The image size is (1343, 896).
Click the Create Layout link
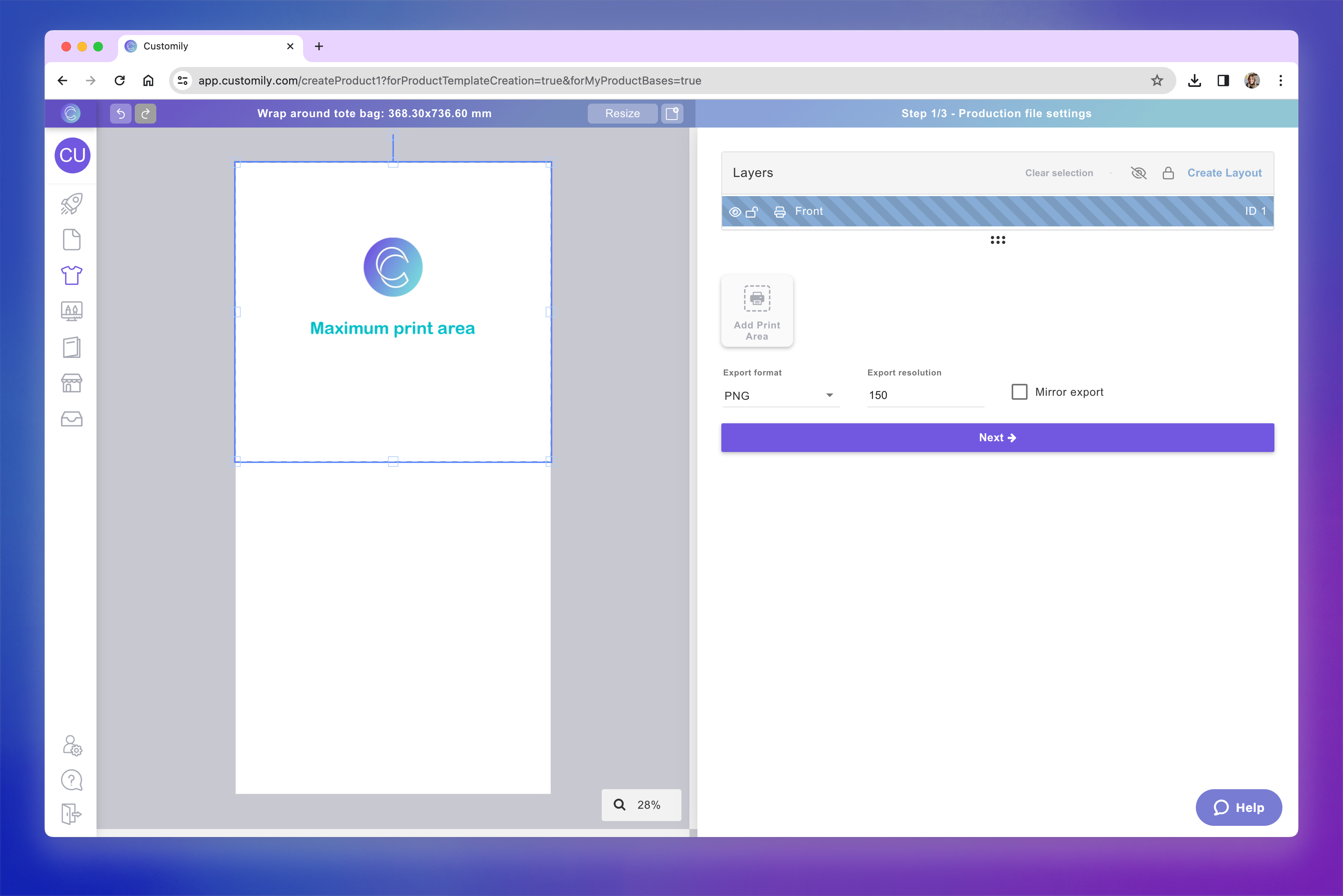point(1224,173)
